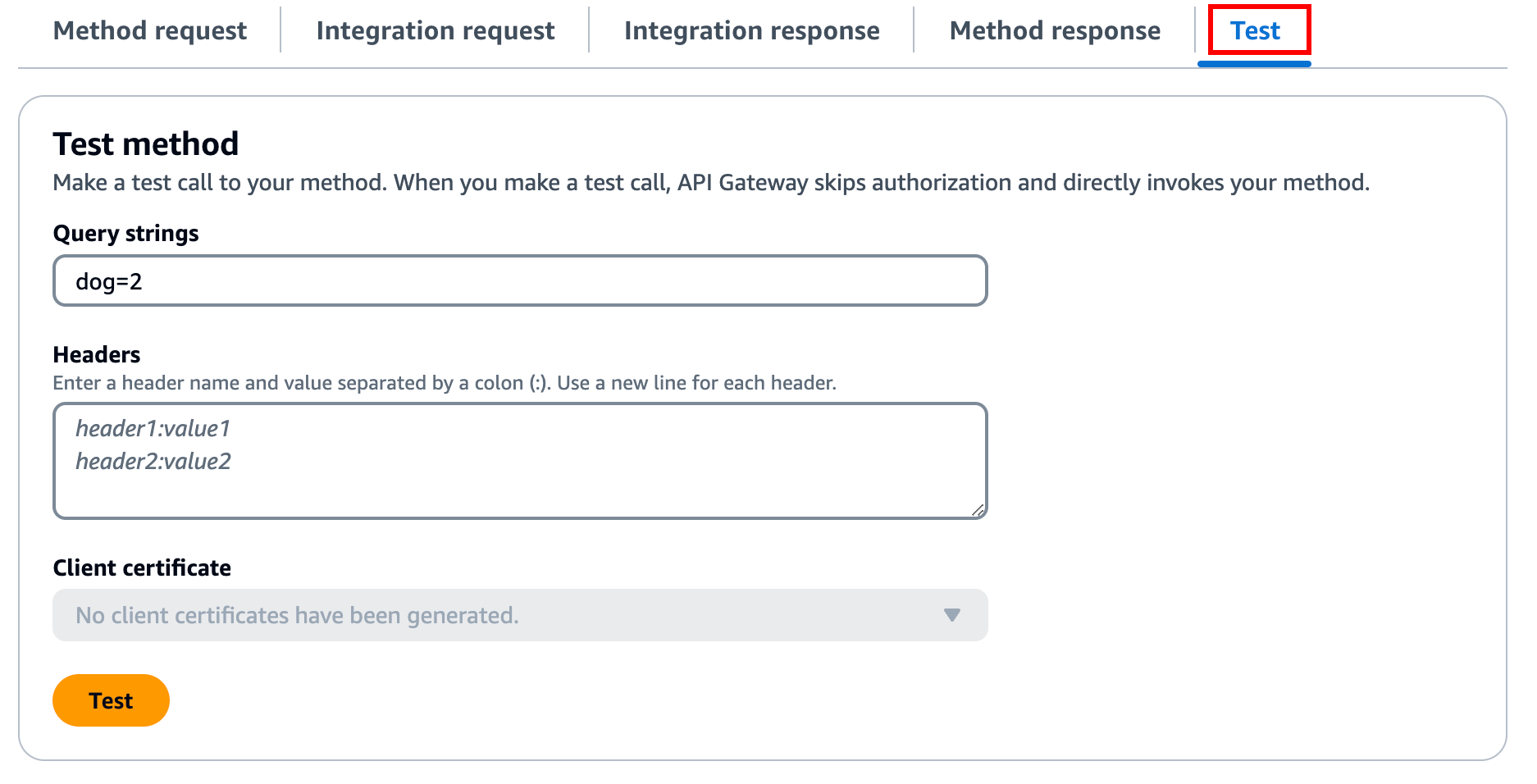View the Method response tab
The width and height of the screenshot is (1537, 784).
tap(1055, 30)
